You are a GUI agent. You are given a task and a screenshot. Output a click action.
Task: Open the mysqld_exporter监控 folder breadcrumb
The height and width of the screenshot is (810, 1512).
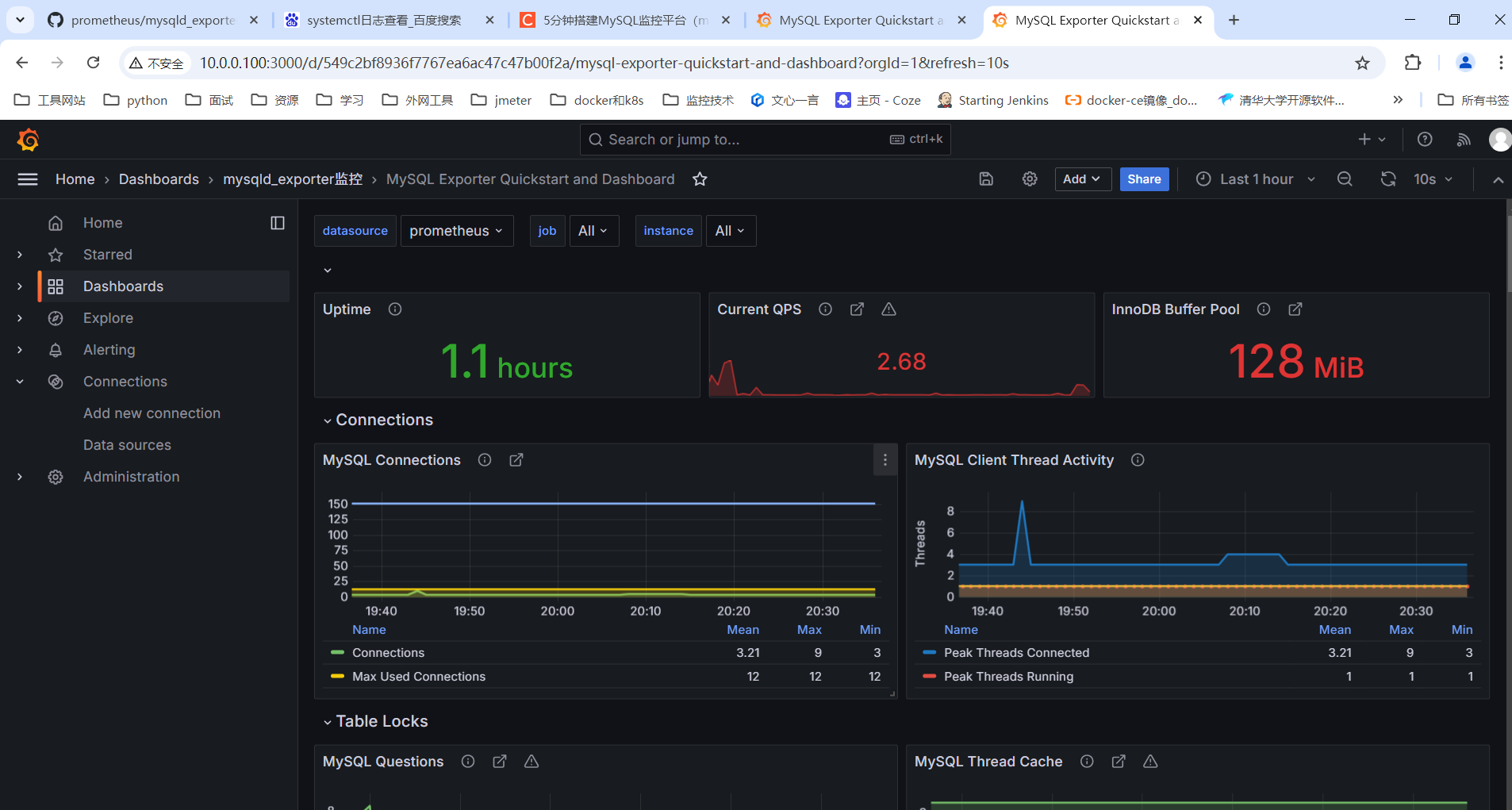click(x=293, y=179)
